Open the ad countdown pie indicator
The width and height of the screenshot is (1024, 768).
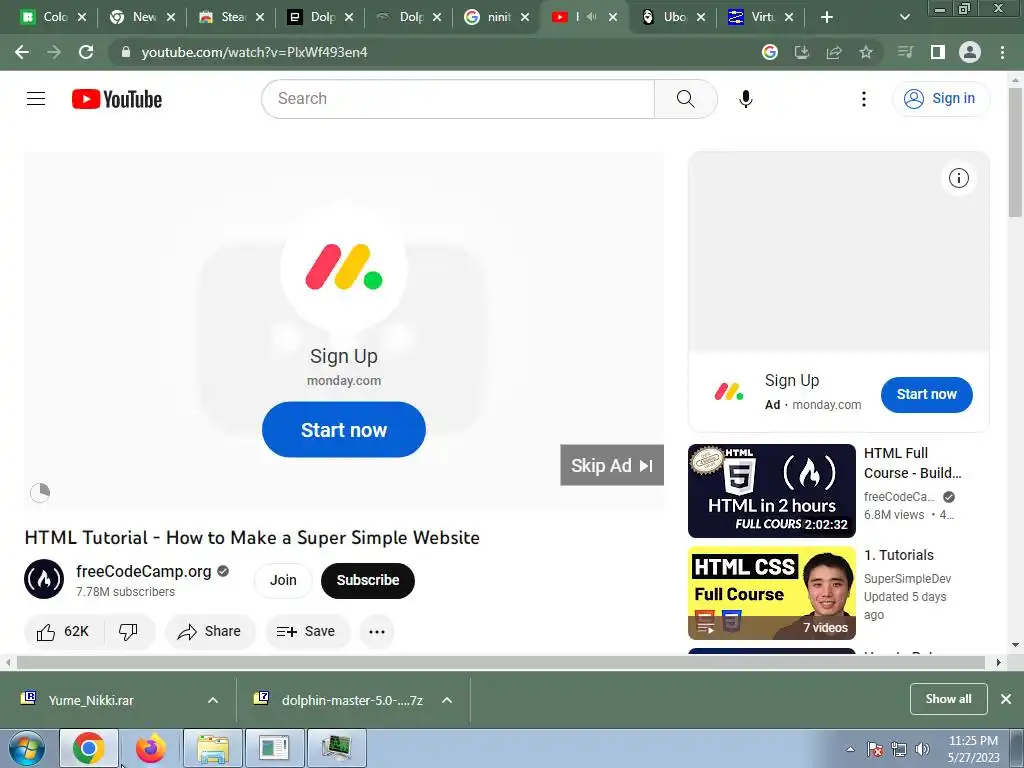[40, 492]
